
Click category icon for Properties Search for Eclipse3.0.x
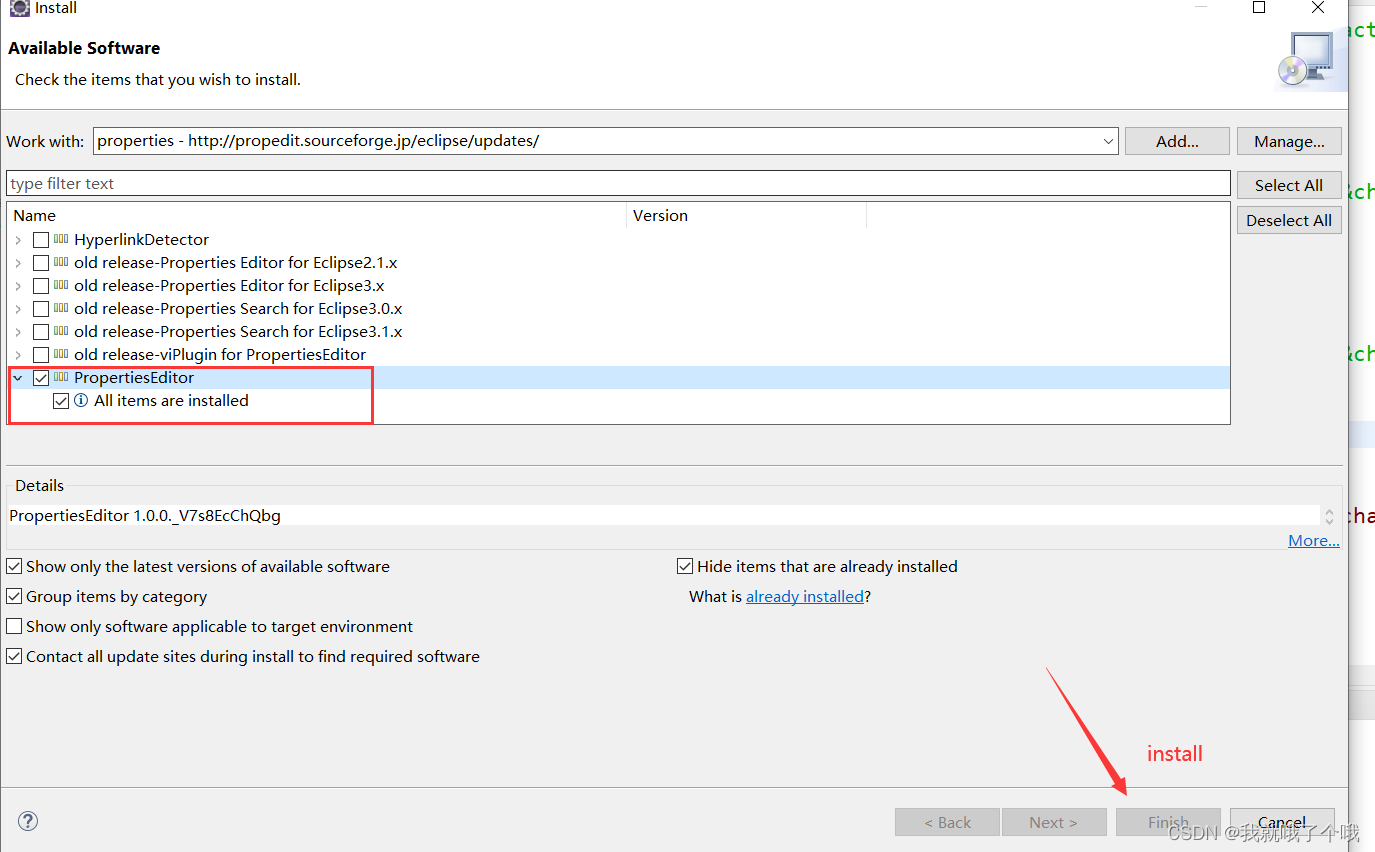61,308
